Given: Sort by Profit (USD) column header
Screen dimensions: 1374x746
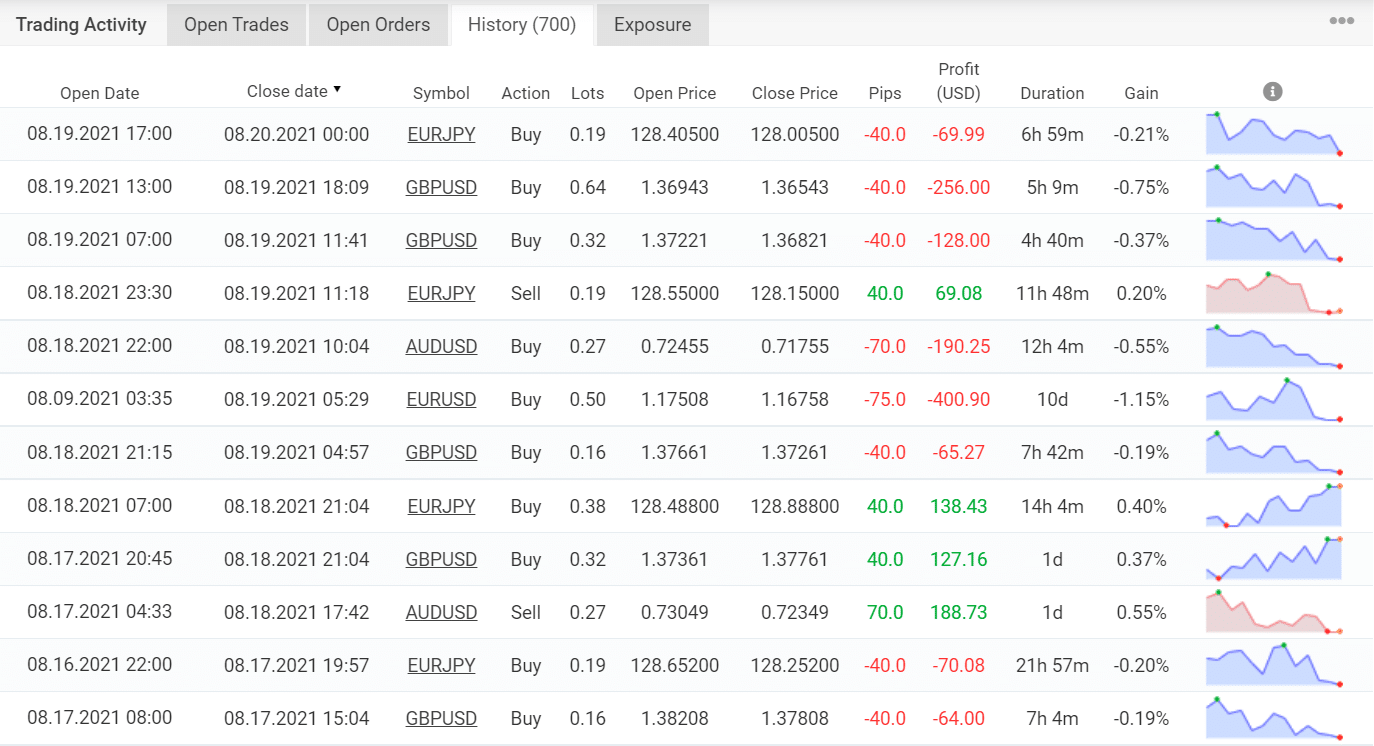Looking at the screenshot, I should point(959,81).
